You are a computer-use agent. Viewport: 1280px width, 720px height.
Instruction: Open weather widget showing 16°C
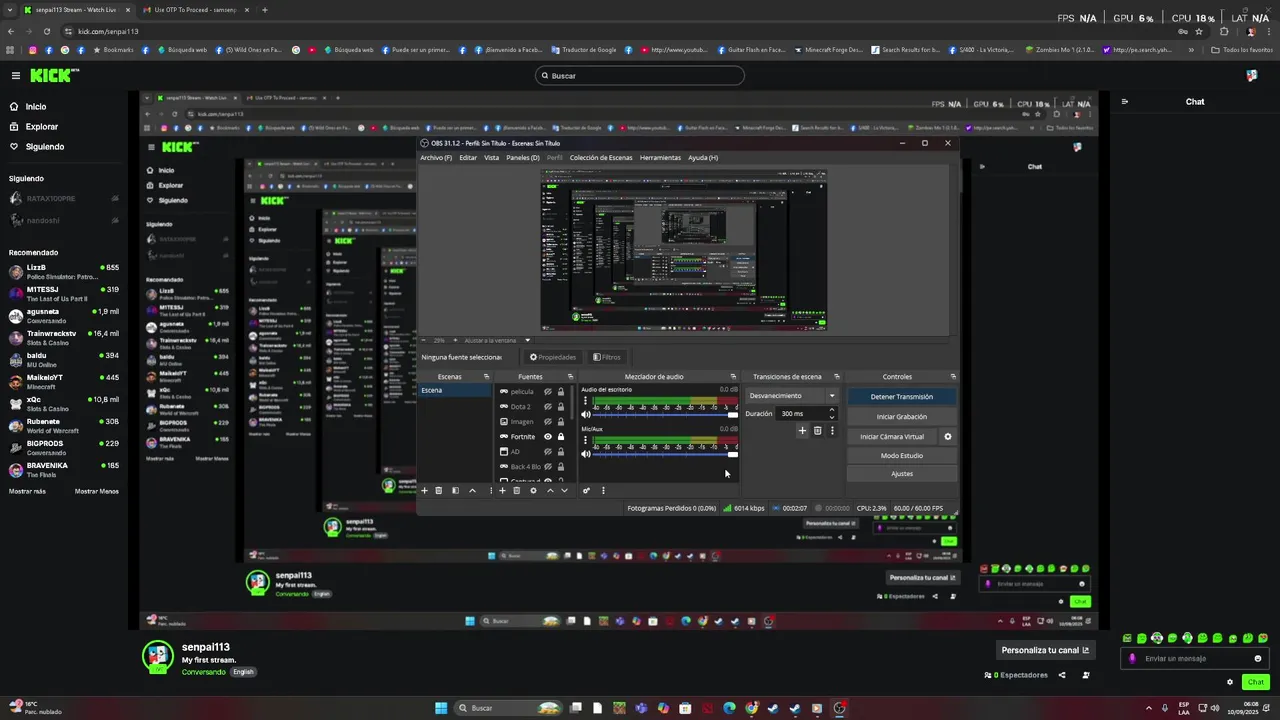tap(36, 708)
